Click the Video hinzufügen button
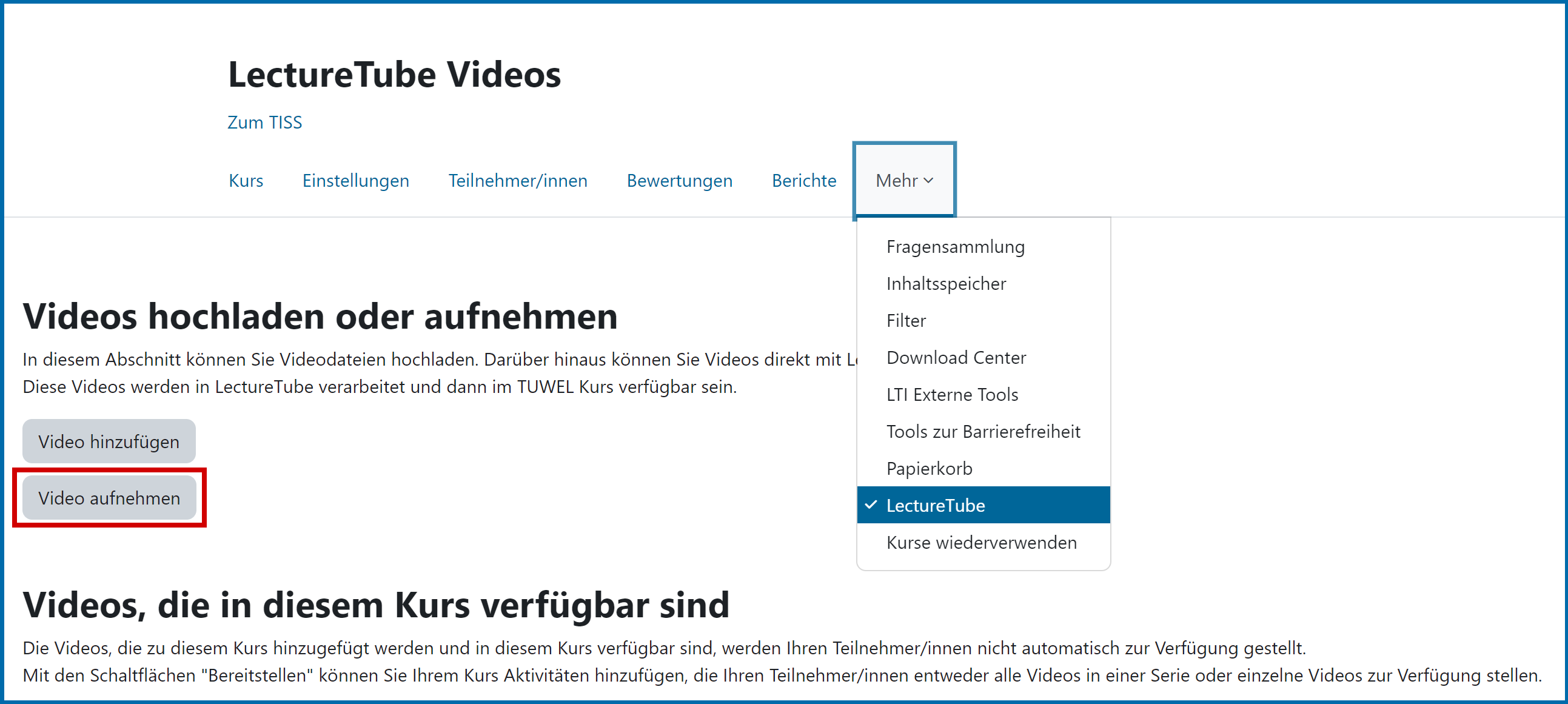 tap(109, 441)
